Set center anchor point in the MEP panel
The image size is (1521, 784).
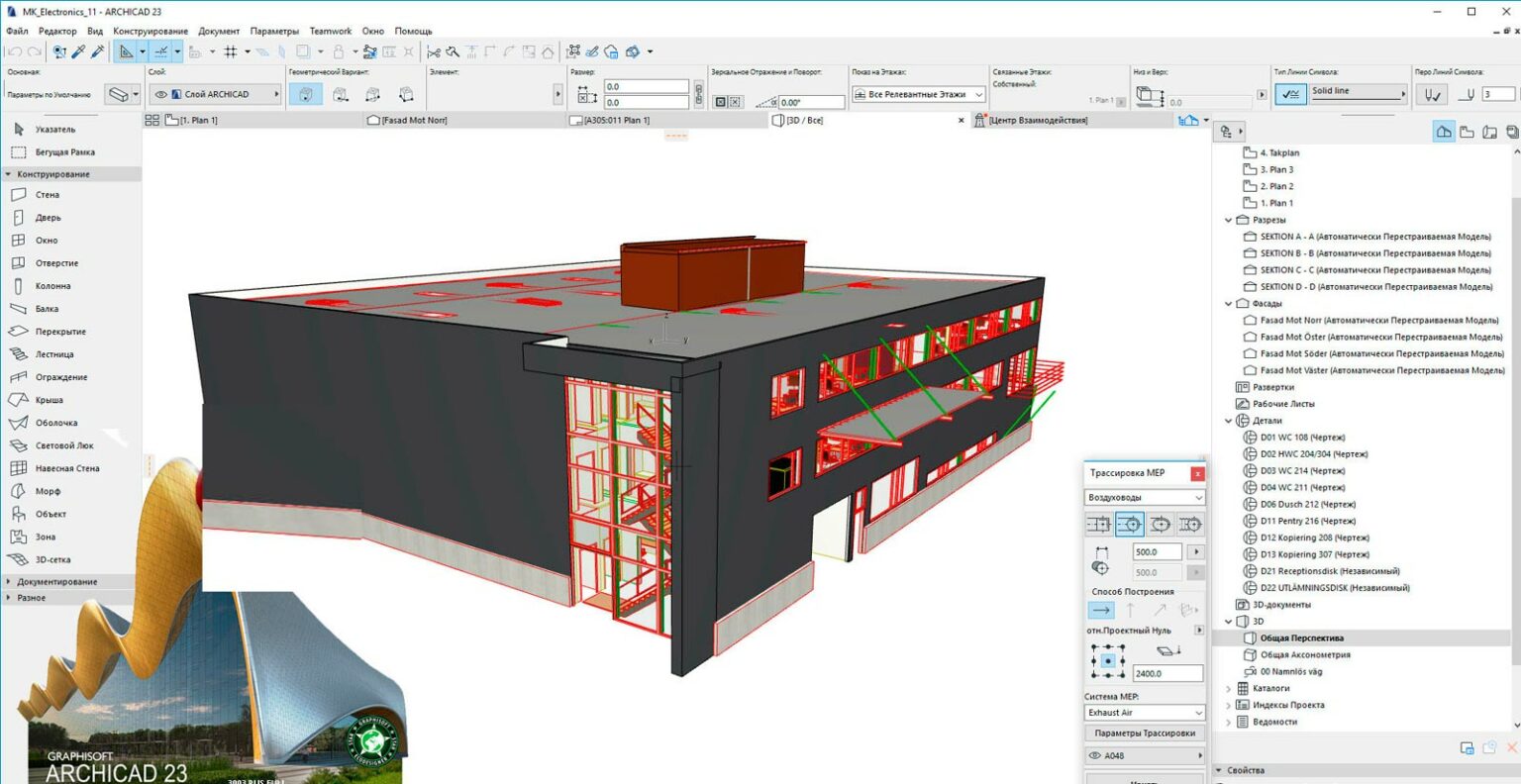1106,661
